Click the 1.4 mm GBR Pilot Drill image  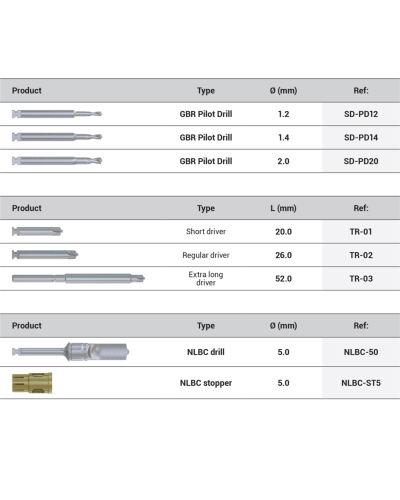click(57, 137)
